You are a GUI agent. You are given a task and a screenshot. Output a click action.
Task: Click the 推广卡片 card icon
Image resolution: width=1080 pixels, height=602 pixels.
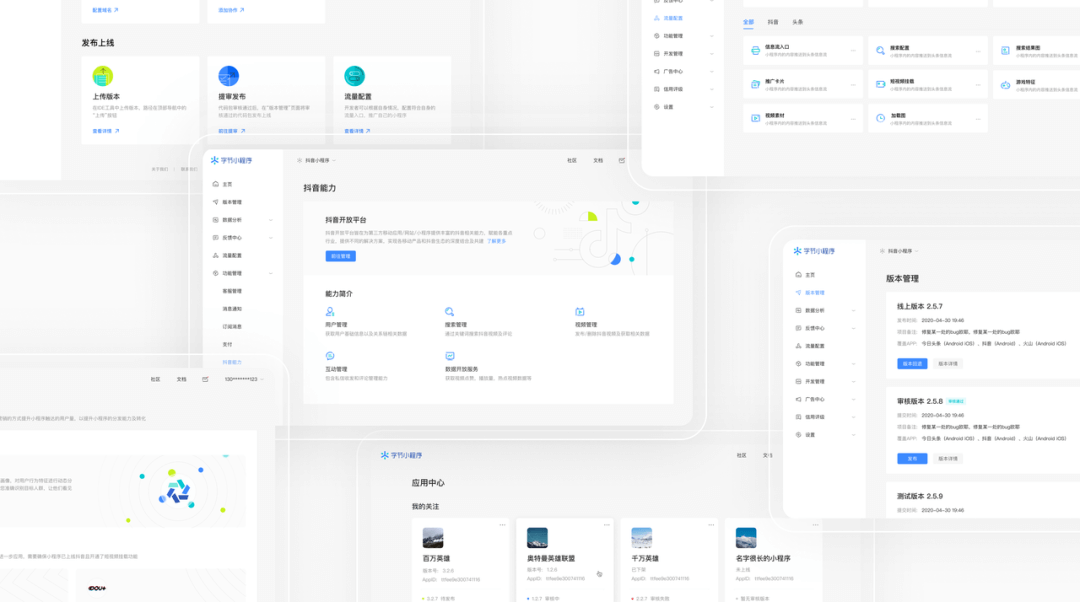(x=756, y=84)
